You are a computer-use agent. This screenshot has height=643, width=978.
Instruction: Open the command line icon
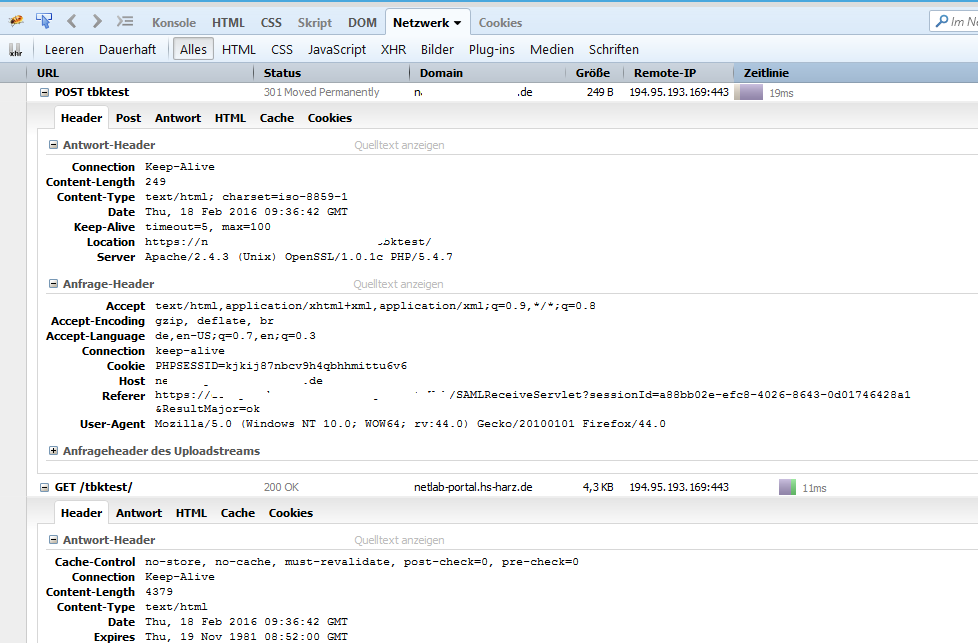pos(125,21)
